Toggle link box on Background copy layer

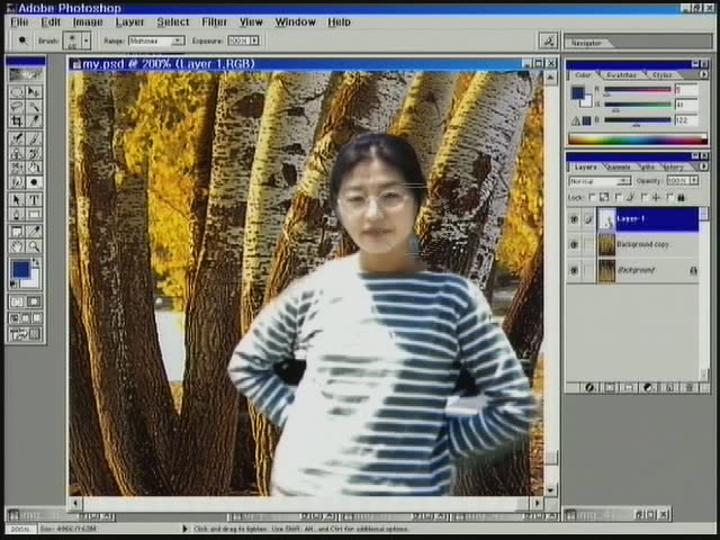589,245
